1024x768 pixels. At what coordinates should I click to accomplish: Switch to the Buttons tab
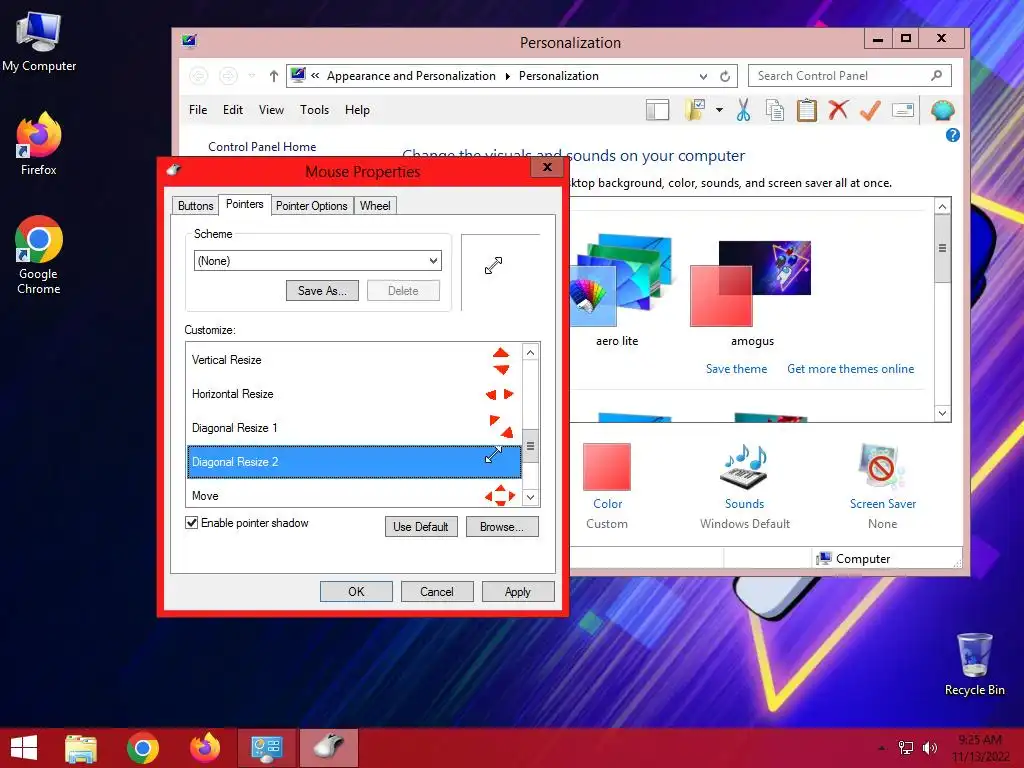pos(195,206)
